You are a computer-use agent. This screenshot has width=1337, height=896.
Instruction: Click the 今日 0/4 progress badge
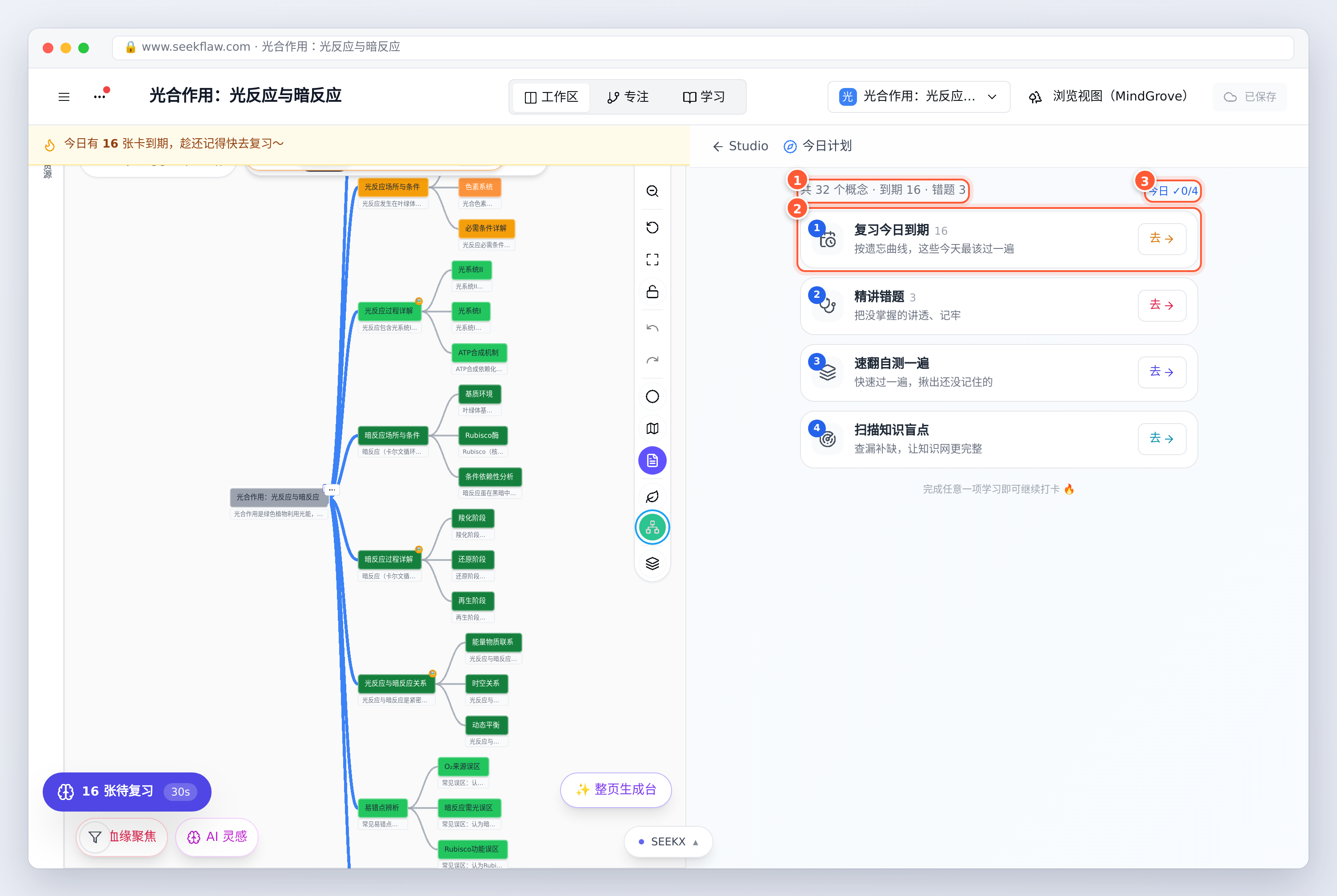[1173, 192]
